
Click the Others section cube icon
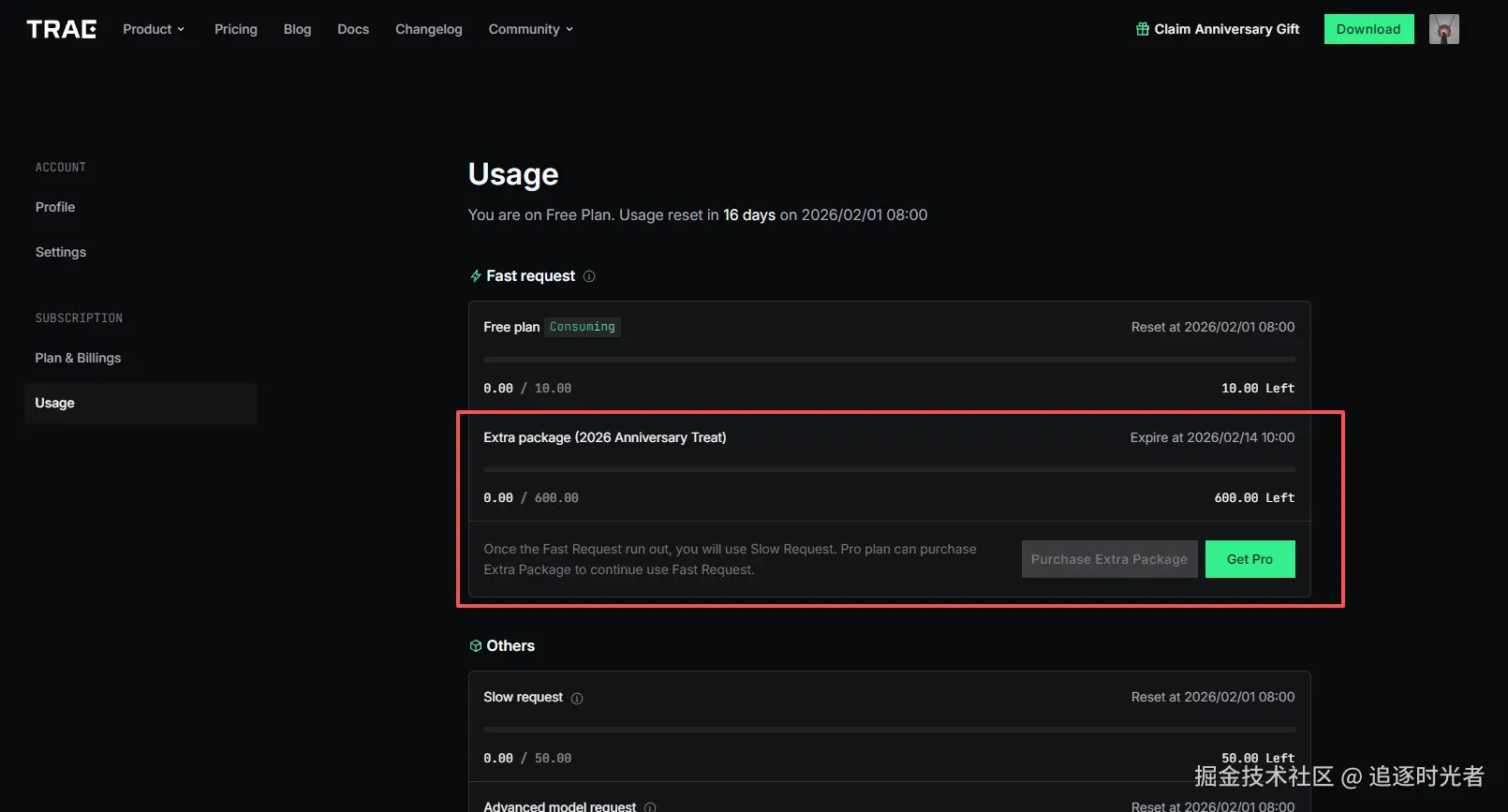(476, 646)
